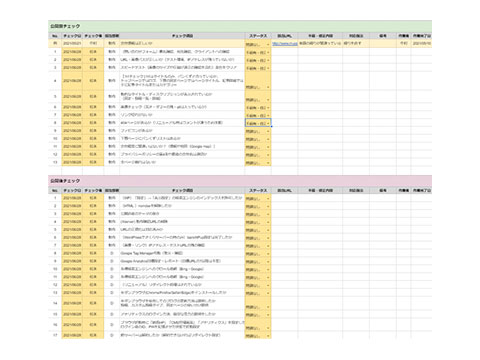Click the No. header cell of upper table
The image size is (480, 360).
tap(55, 36)
